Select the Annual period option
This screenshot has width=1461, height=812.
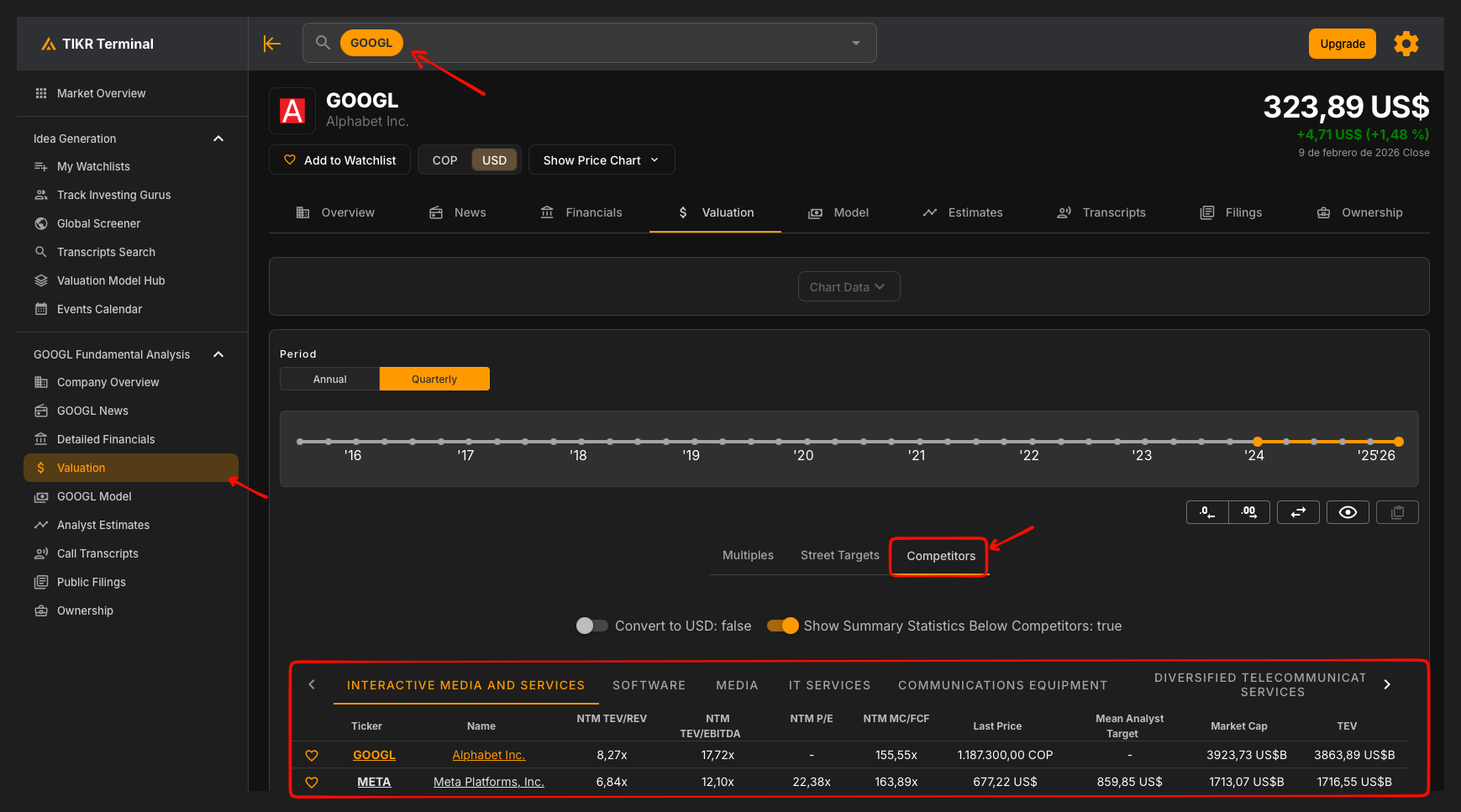(329, 379)
